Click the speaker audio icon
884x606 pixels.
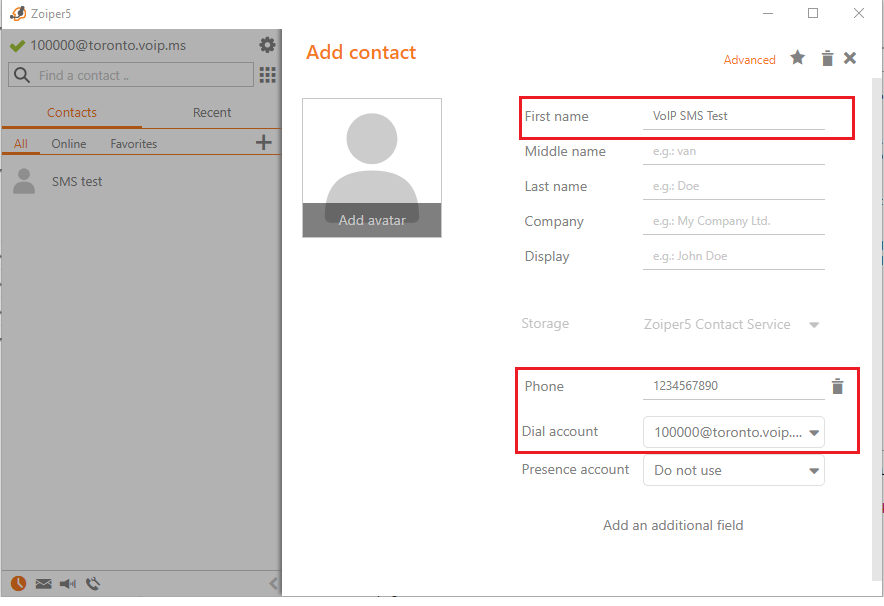coord(67,583)
